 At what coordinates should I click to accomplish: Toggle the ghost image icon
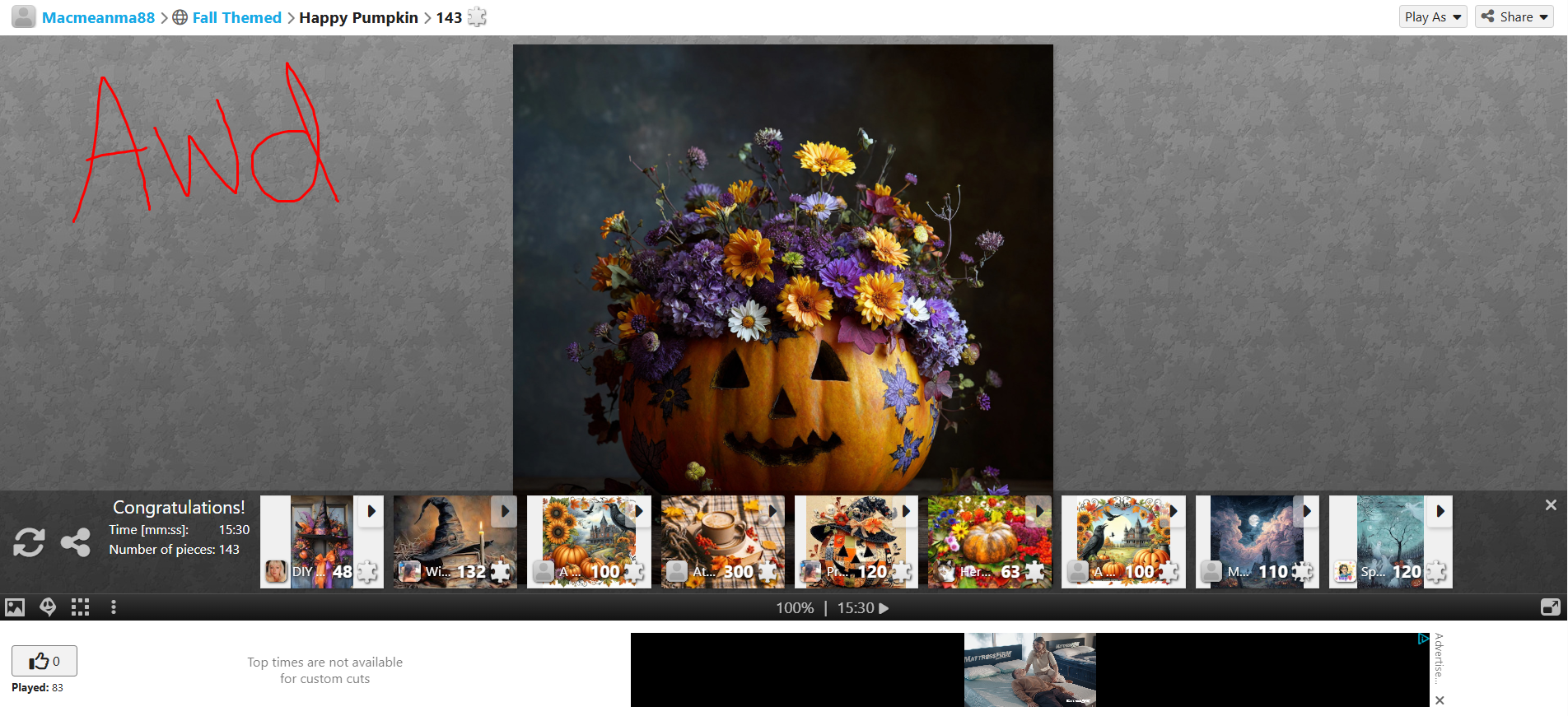click(x=48, y=607)
